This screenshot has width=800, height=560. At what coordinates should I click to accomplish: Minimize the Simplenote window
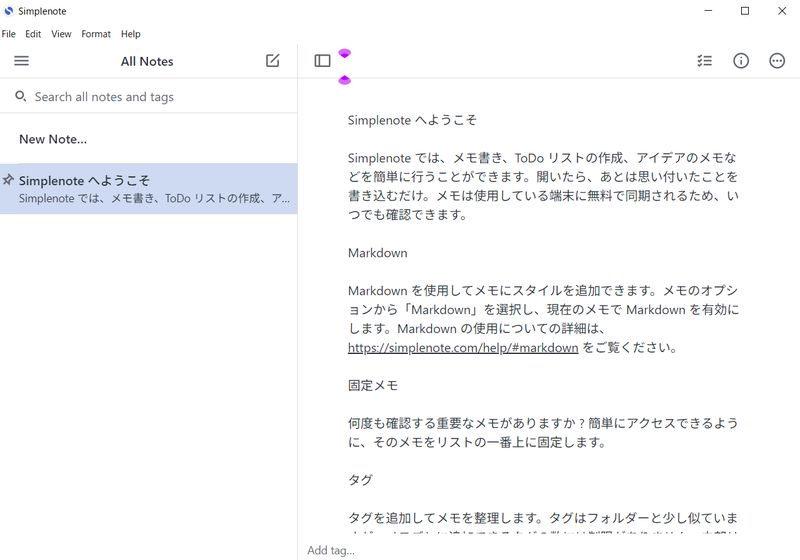click(708, 11)
